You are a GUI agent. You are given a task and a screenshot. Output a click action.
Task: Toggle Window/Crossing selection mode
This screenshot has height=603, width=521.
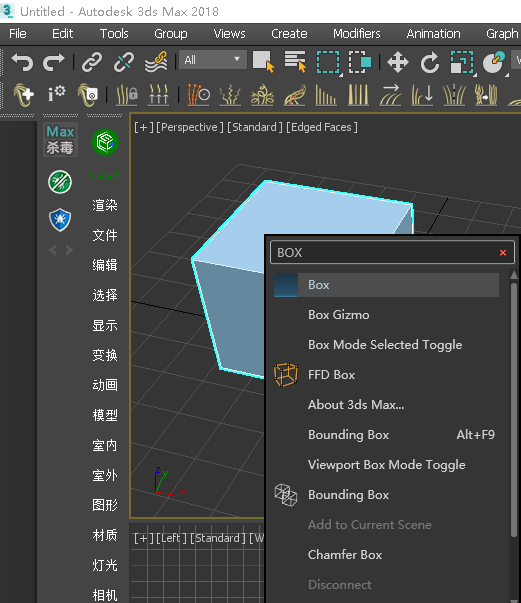(360, 62)
